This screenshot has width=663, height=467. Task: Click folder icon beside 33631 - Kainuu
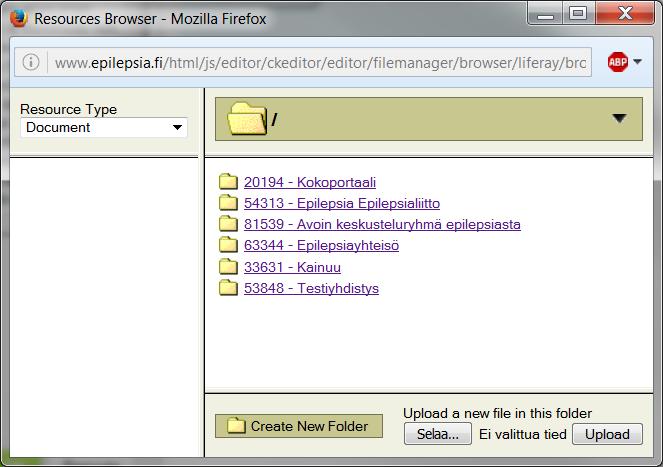(x=228, y=266)
